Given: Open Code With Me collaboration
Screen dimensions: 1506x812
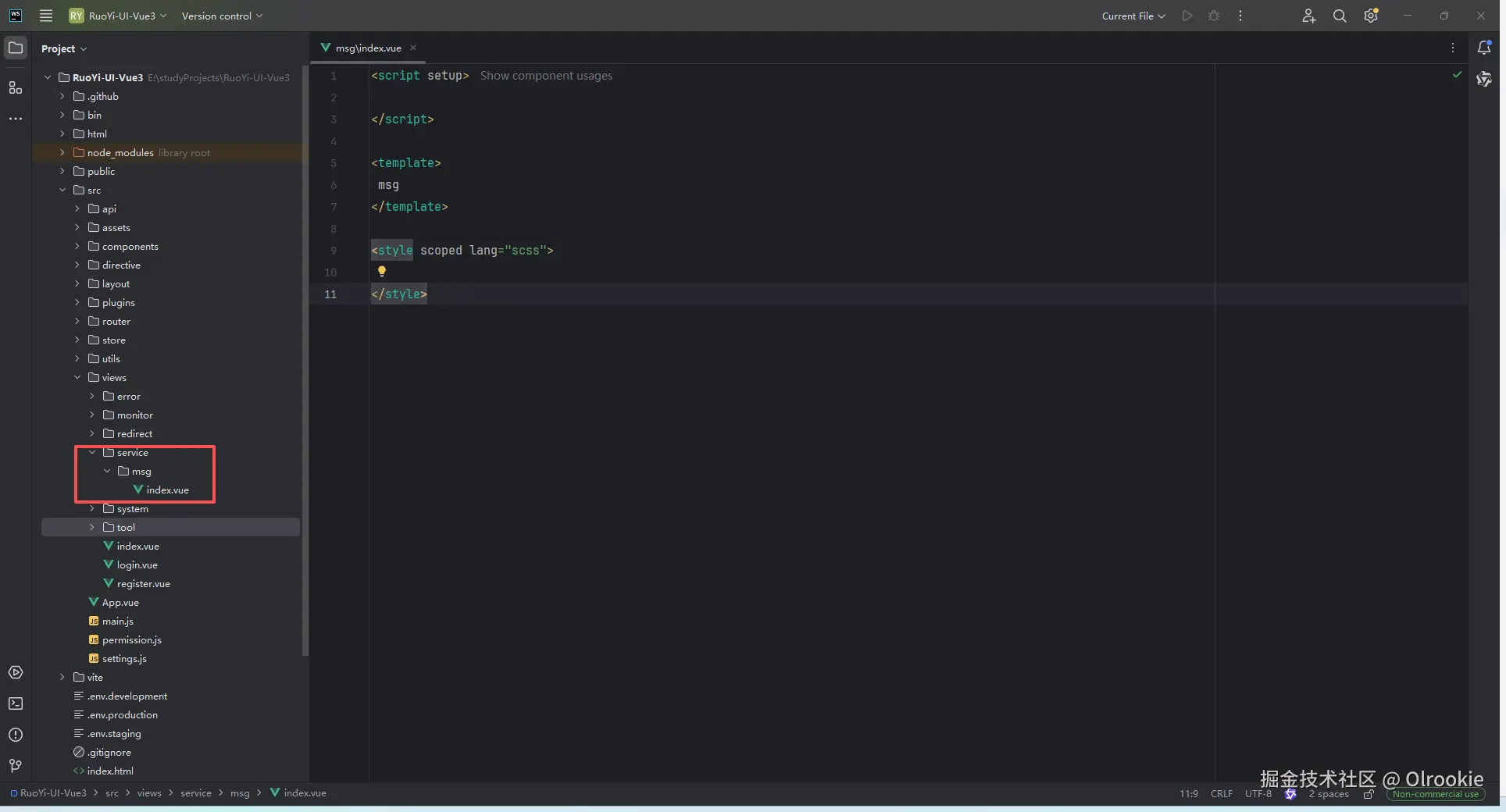Looking at the screenshot, I should tap(1309, 16).
